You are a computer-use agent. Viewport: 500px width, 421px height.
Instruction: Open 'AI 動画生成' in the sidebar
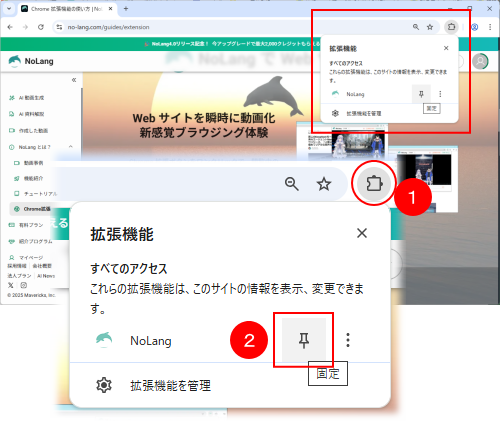click(x=27, y=98)
